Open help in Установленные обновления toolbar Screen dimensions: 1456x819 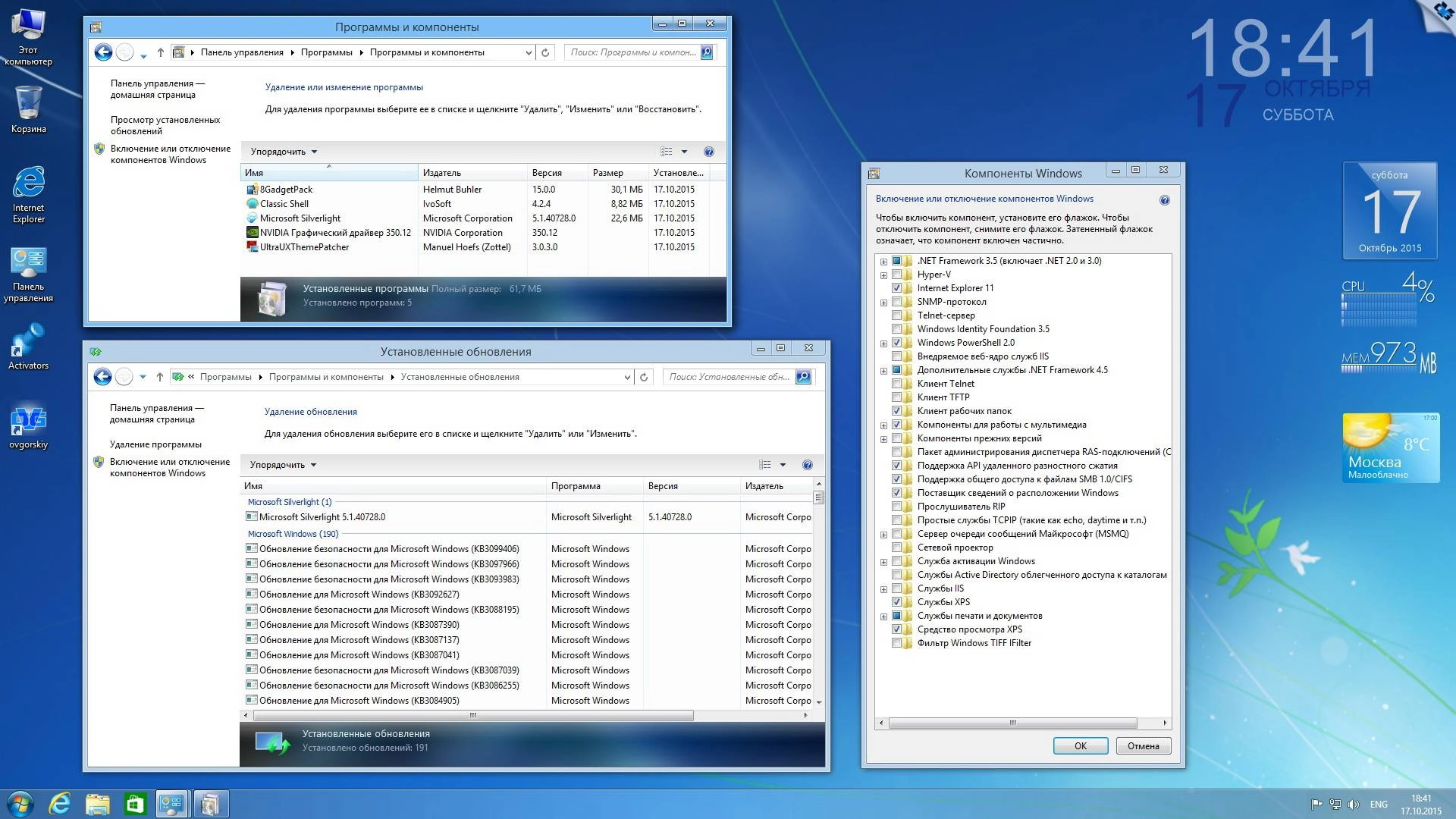click(807, 465)
